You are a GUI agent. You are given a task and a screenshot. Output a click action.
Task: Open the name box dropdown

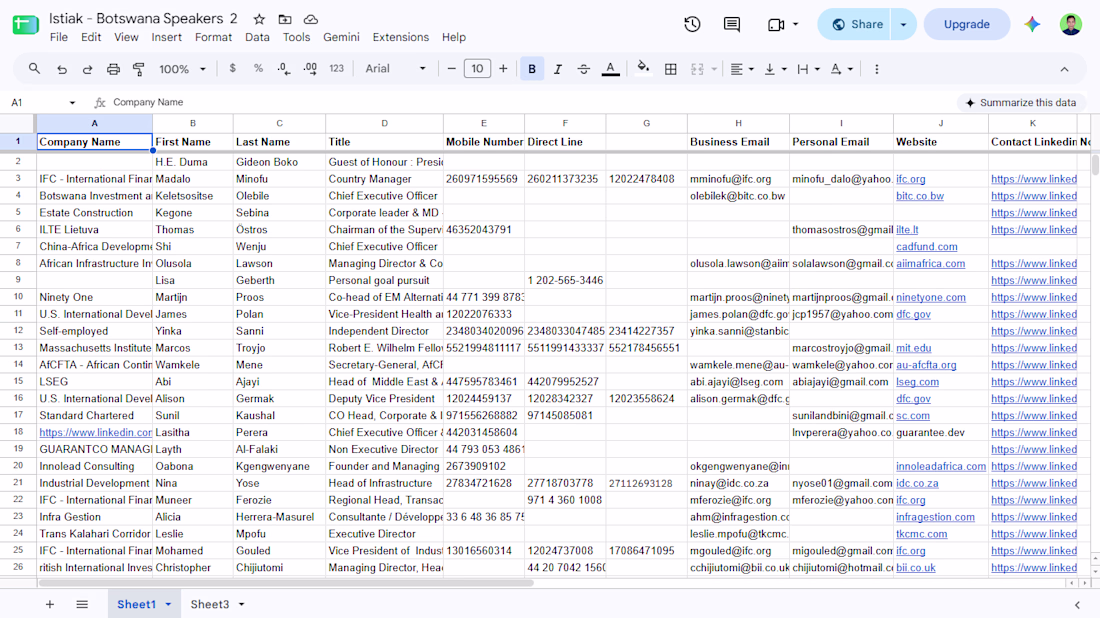pos(72,102)
